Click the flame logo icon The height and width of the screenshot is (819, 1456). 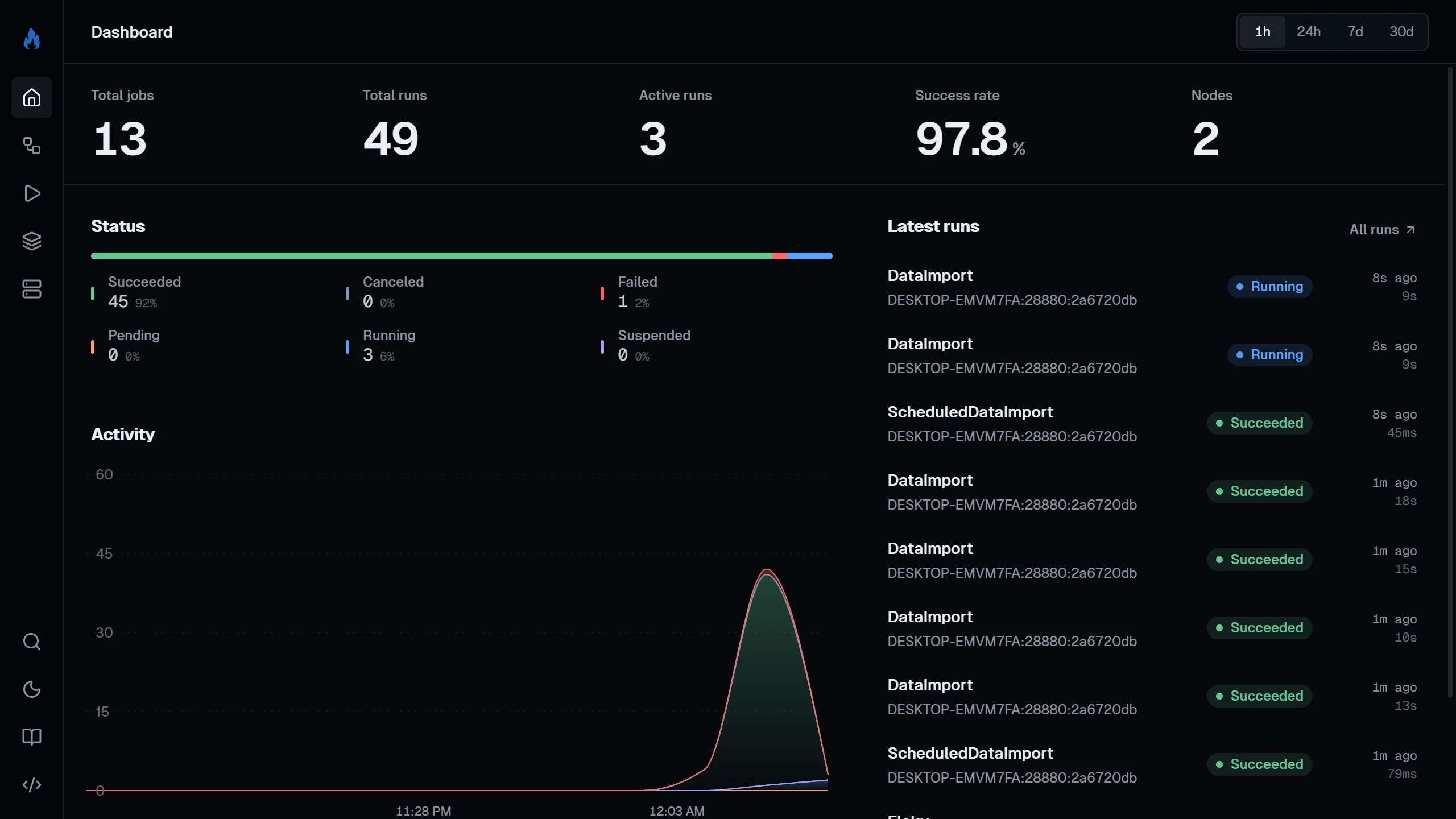tap(32, 39)
